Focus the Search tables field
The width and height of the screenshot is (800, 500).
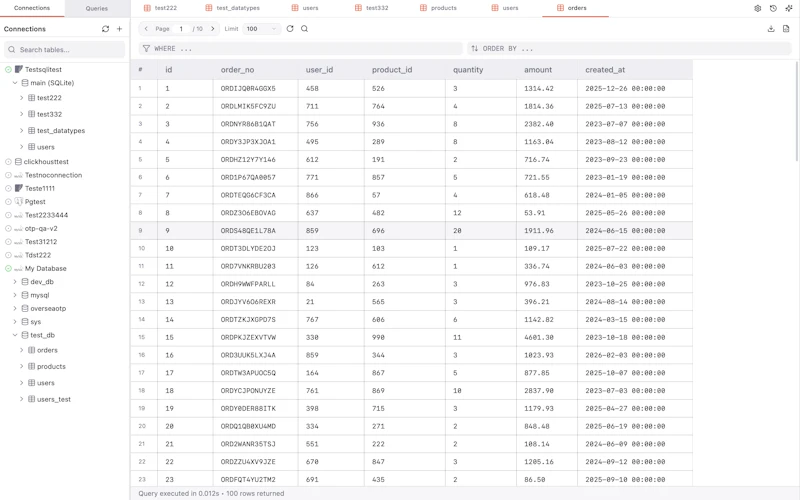pyautogui.click(x=64, y=49)
